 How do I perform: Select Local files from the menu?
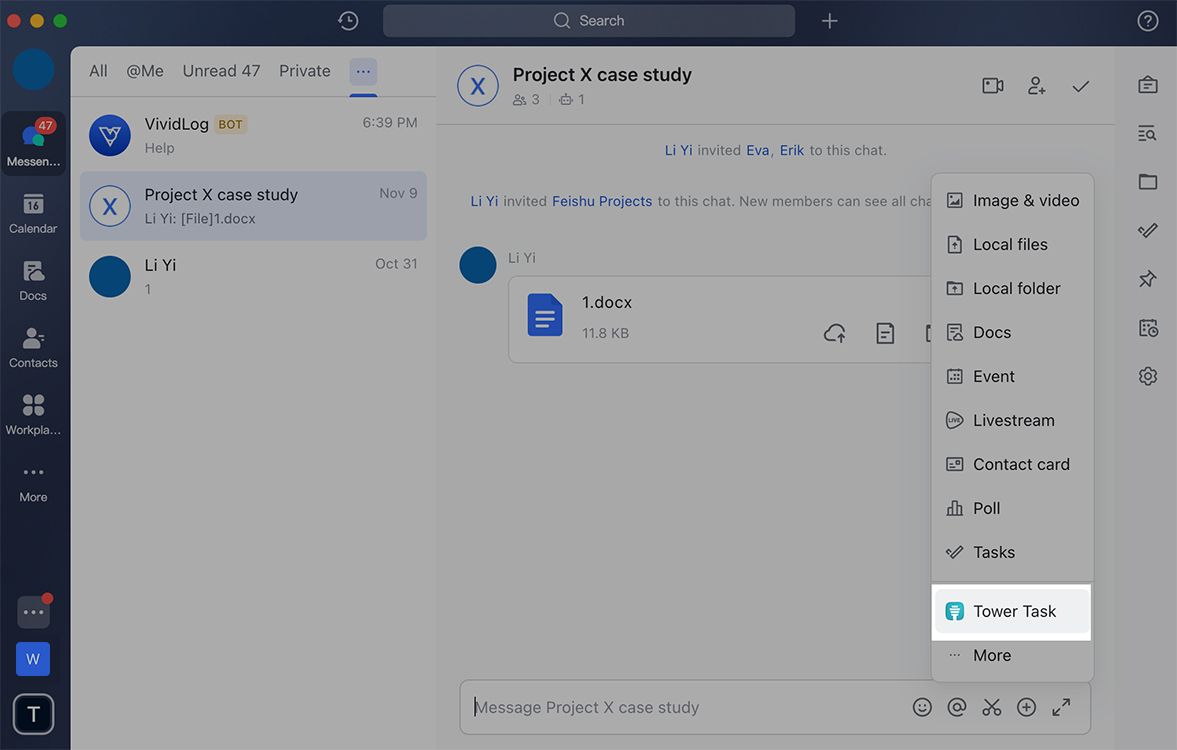pyautogui.click(x=1012, y=245)
